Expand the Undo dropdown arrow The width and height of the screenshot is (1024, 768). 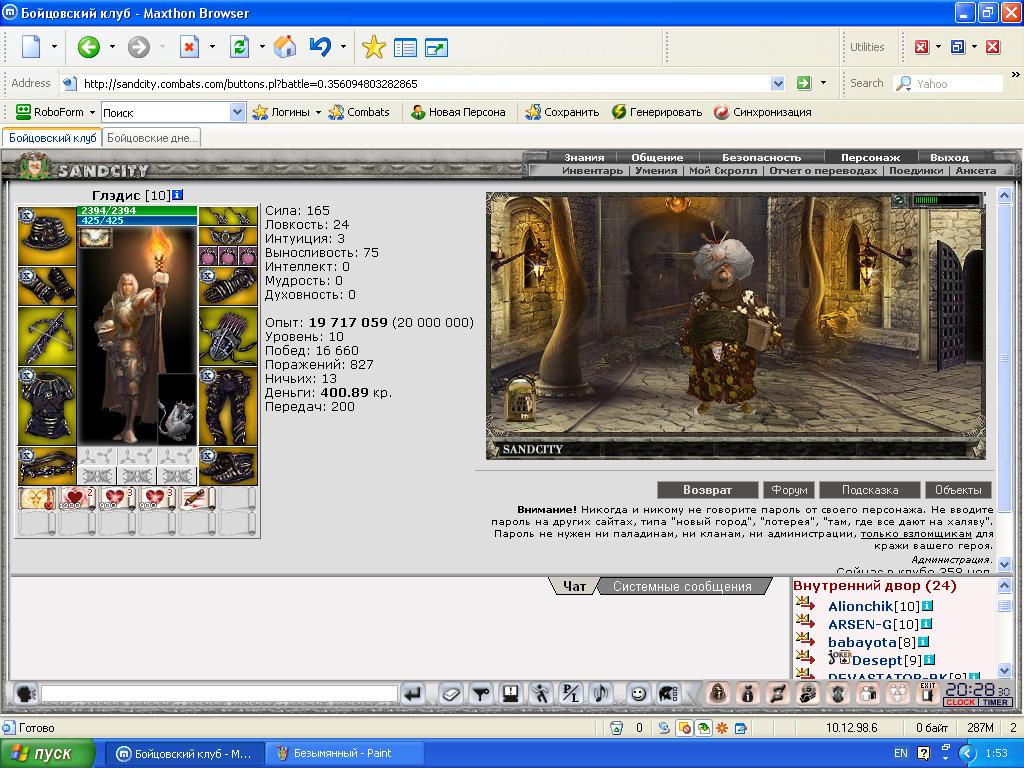tap(343, 47)
